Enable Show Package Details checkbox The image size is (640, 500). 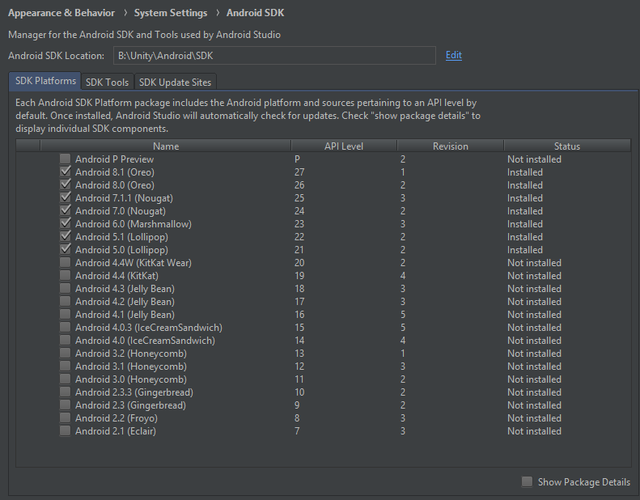[x=527, y=482]
